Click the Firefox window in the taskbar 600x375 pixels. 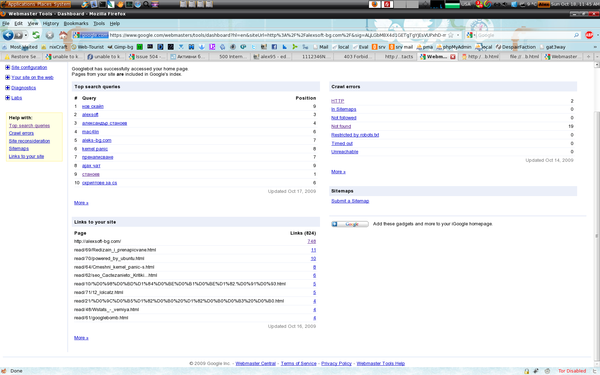pyautogui.click(x=375, y=5)
